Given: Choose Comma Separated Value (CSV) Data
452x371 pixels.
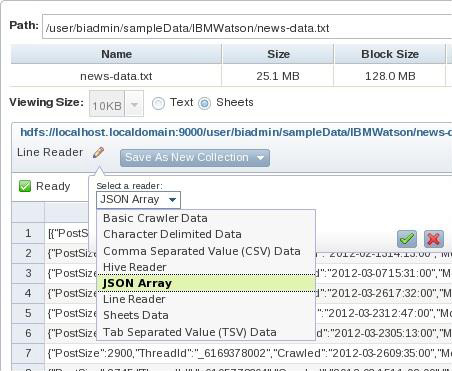Looking at the screenshot, I should [x=206, y=251].
